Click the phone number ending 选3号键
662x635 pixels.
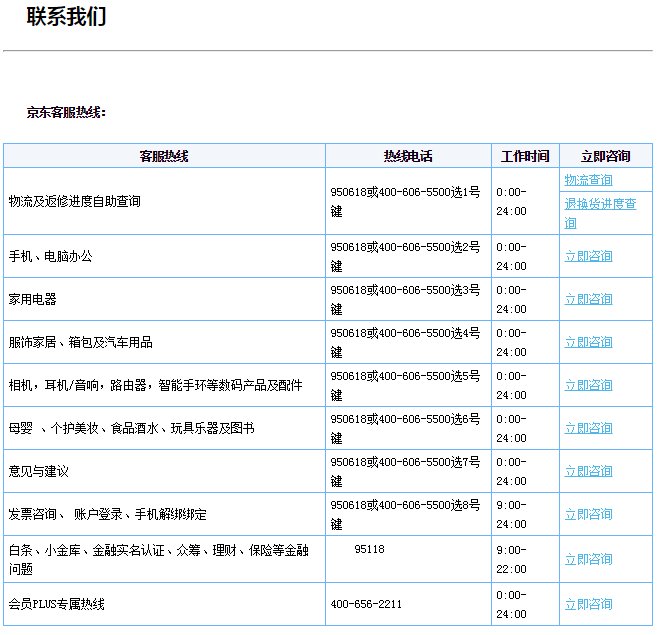point(405,299)
